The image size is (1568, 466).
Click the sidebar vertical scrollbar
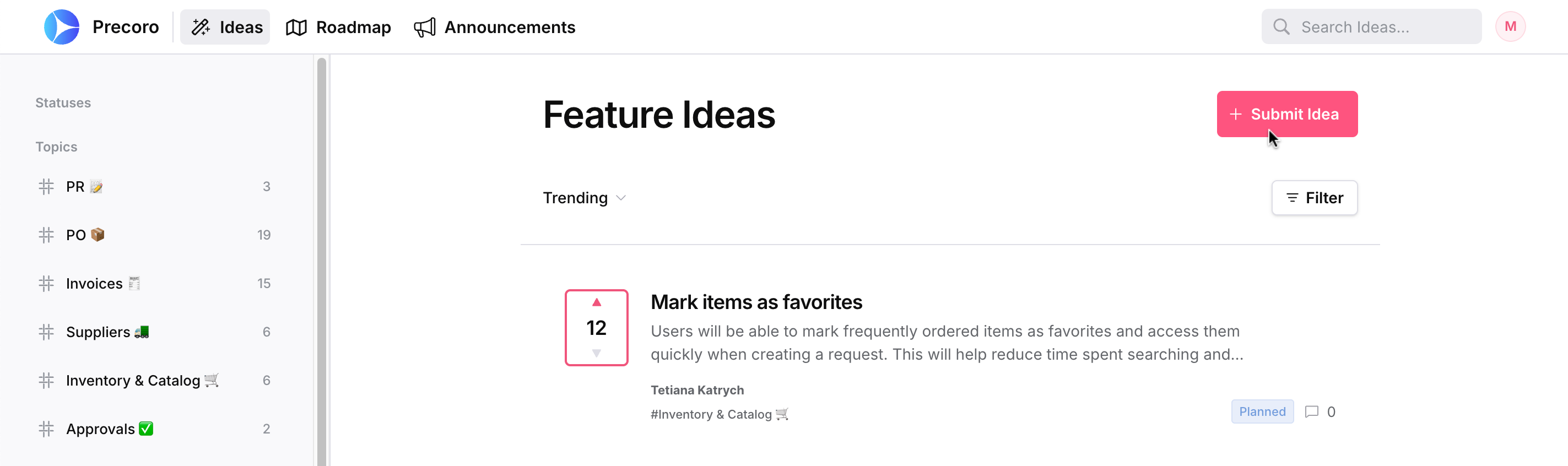tap(321, 262)
